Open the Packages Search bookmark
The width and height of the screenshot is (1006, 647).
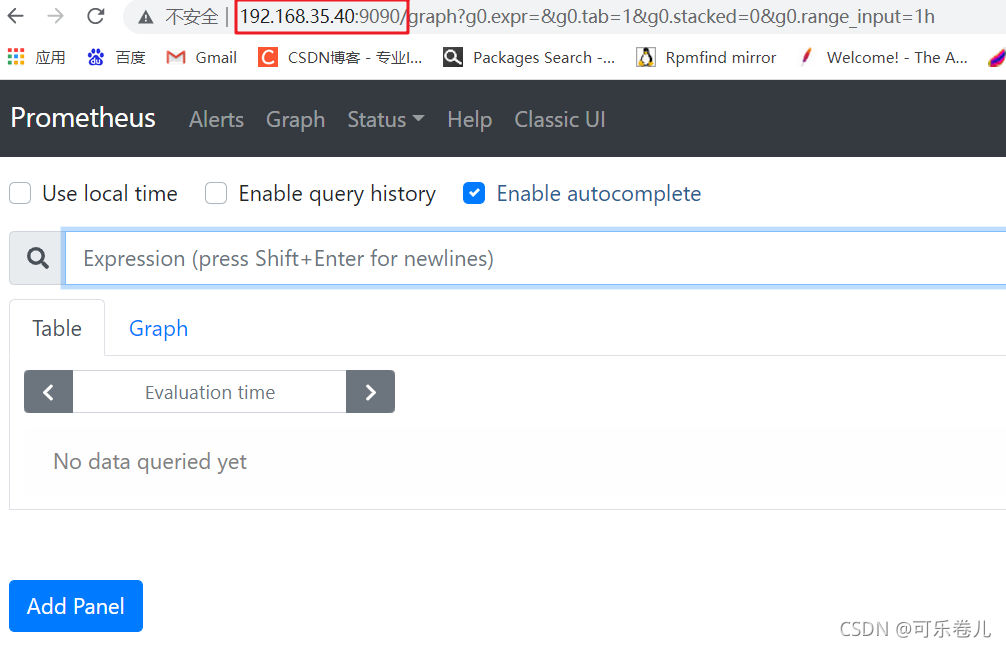[x=529, y=58]
